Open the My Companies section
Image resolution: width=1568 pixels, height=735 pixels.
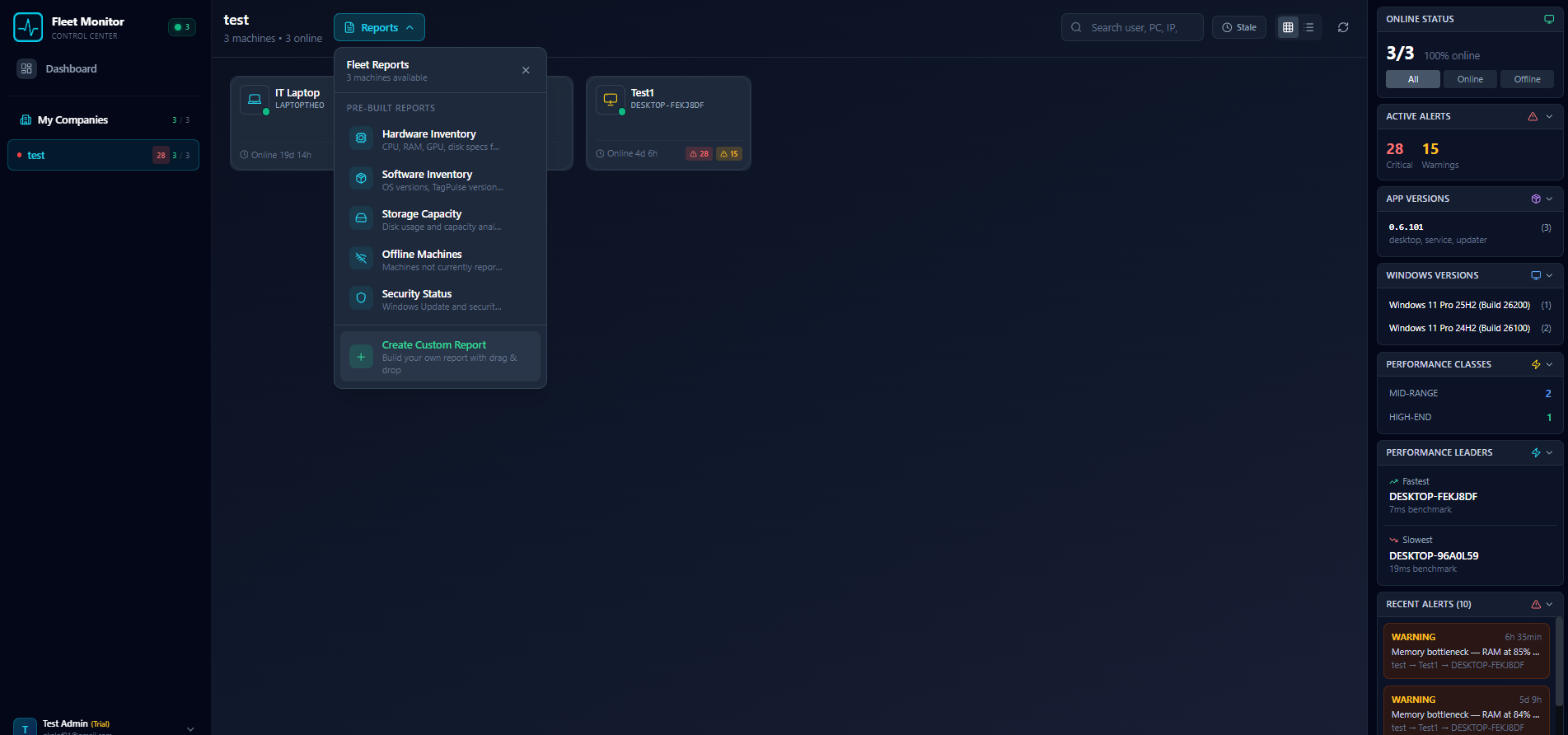[x=103, y=120]
